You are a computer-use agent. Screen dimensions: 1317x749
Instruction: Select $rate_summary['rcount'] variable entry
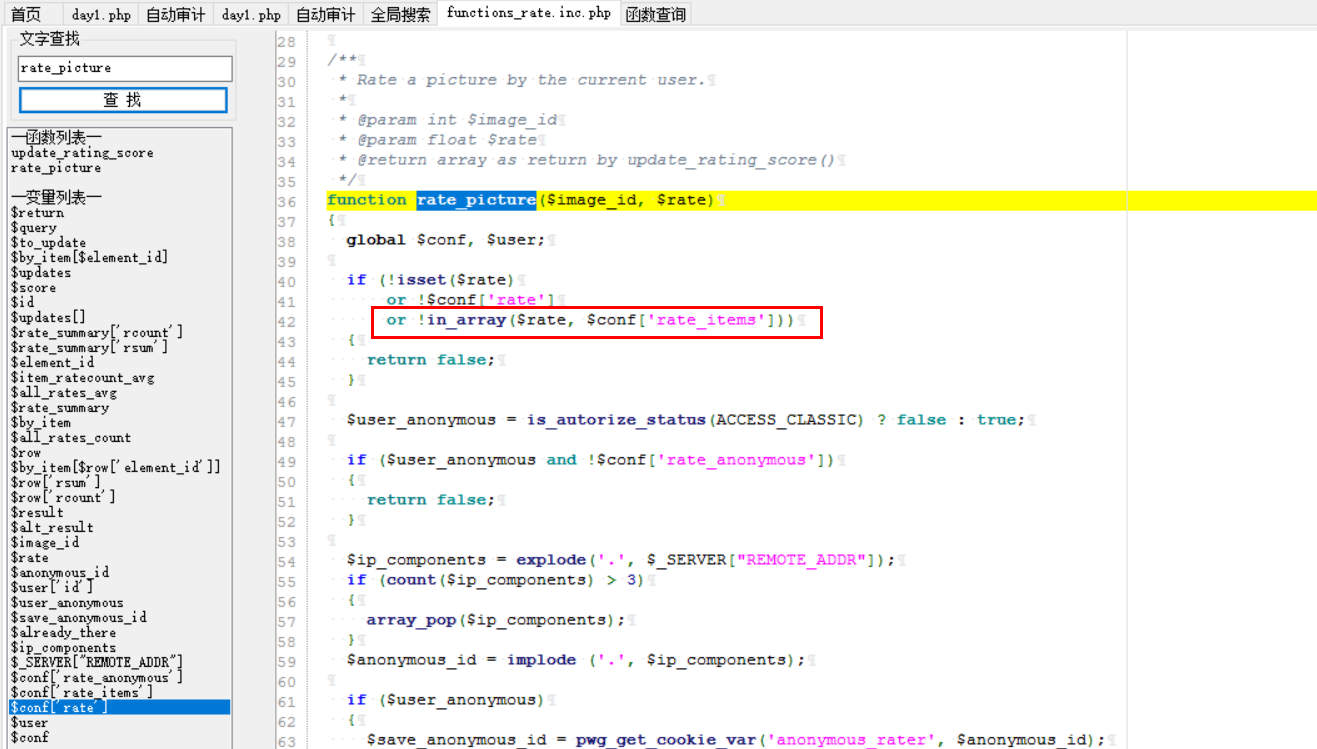click(x=97, y=333)
